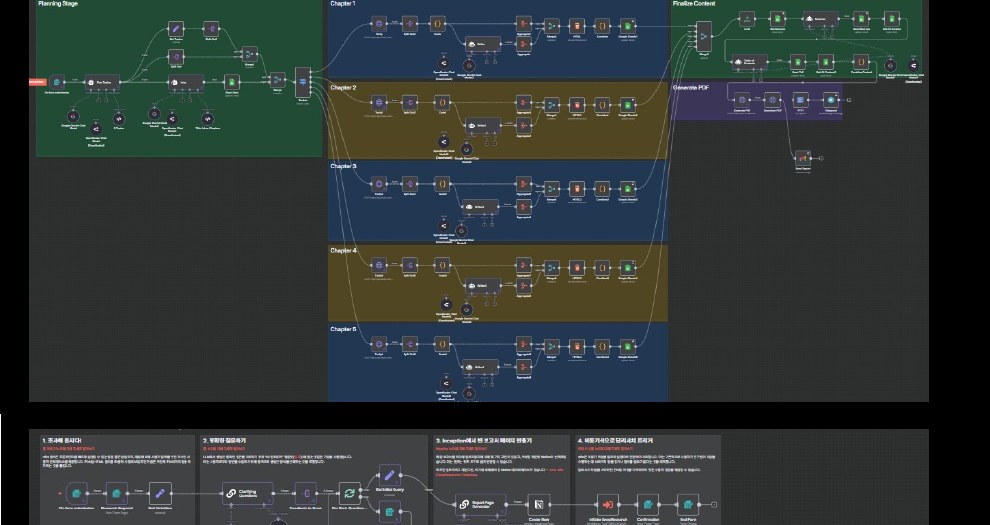Select the upper Aggregate node in Chapter 1
The width and height of the screenshot is (990, 525).
tap(523, 24)
